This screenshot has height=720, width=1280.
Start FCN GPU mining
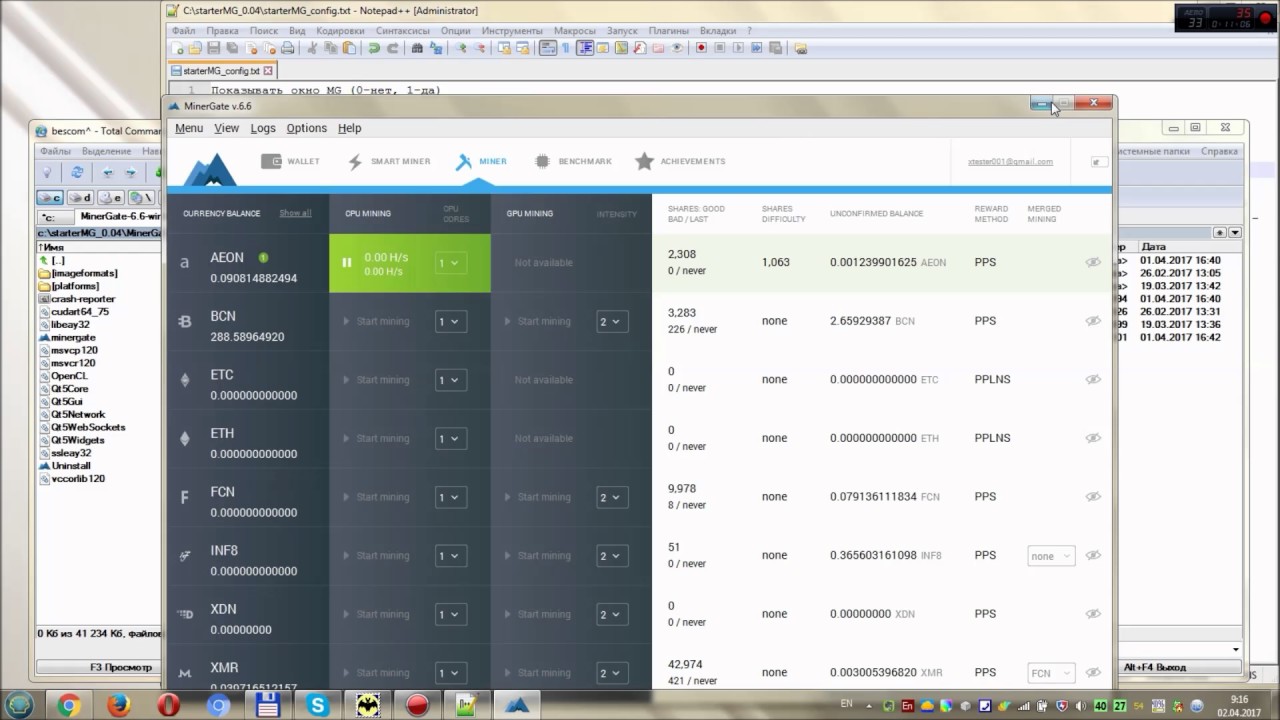537,497
